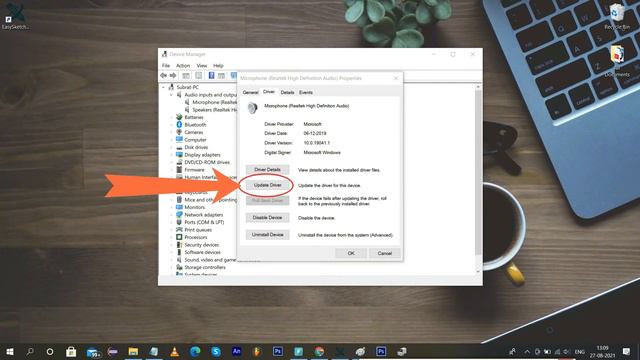640x360 pixels.
Task: Expand the Disk drives category
Action: pos(171,147)
